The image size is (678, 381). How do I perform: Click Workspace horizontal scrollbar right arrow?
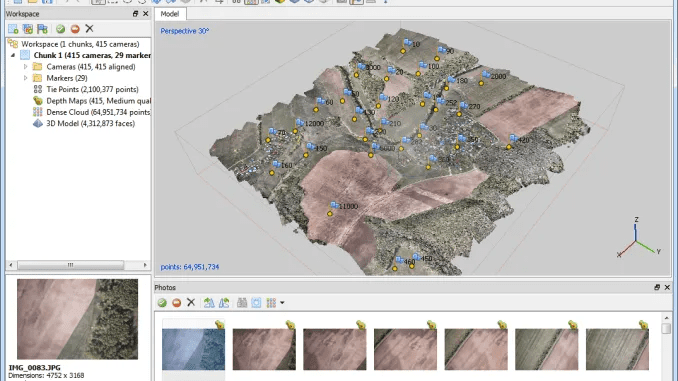click(x=145, y=265)
